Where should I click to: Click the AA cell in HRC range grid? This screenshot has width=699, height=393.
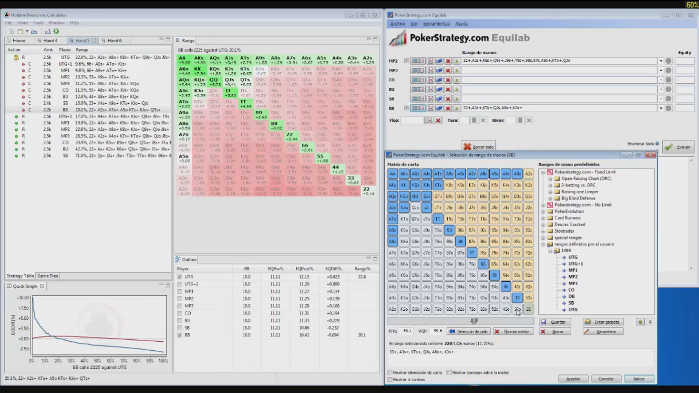pos(184,60)
